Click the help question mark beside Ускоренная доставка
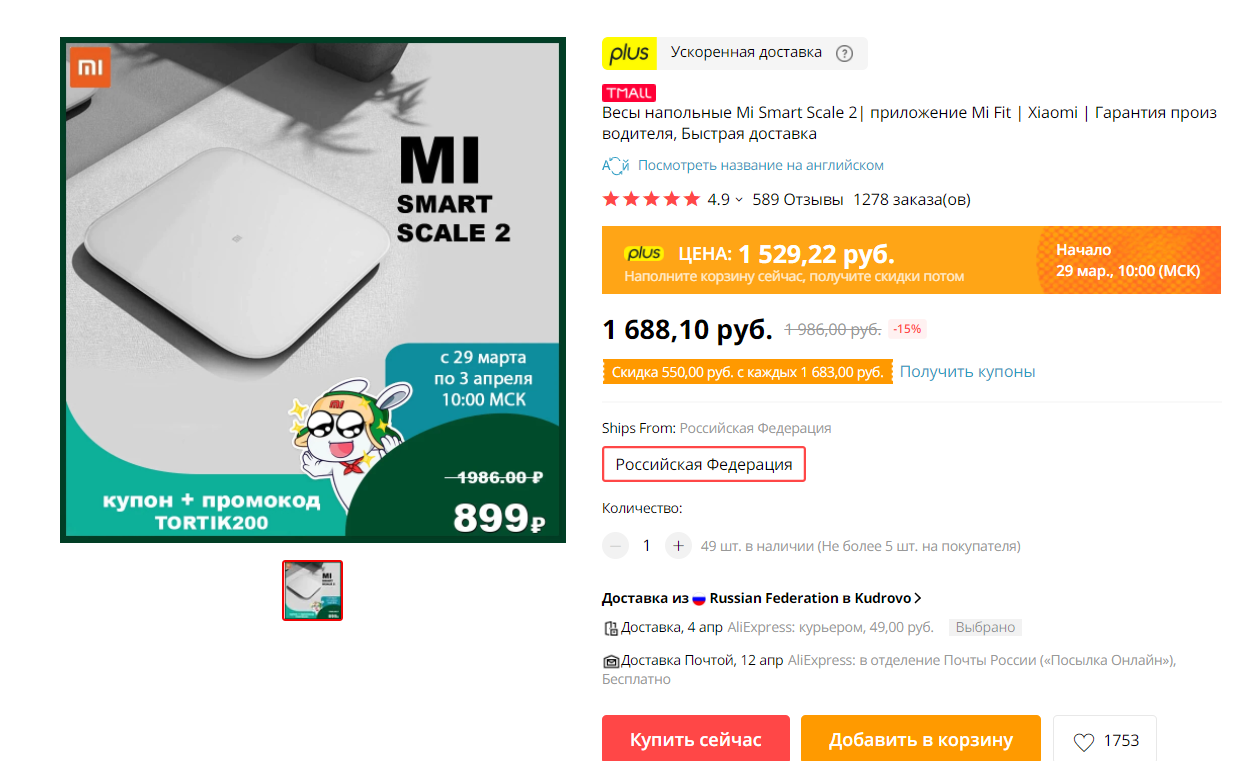 [844, 53]
